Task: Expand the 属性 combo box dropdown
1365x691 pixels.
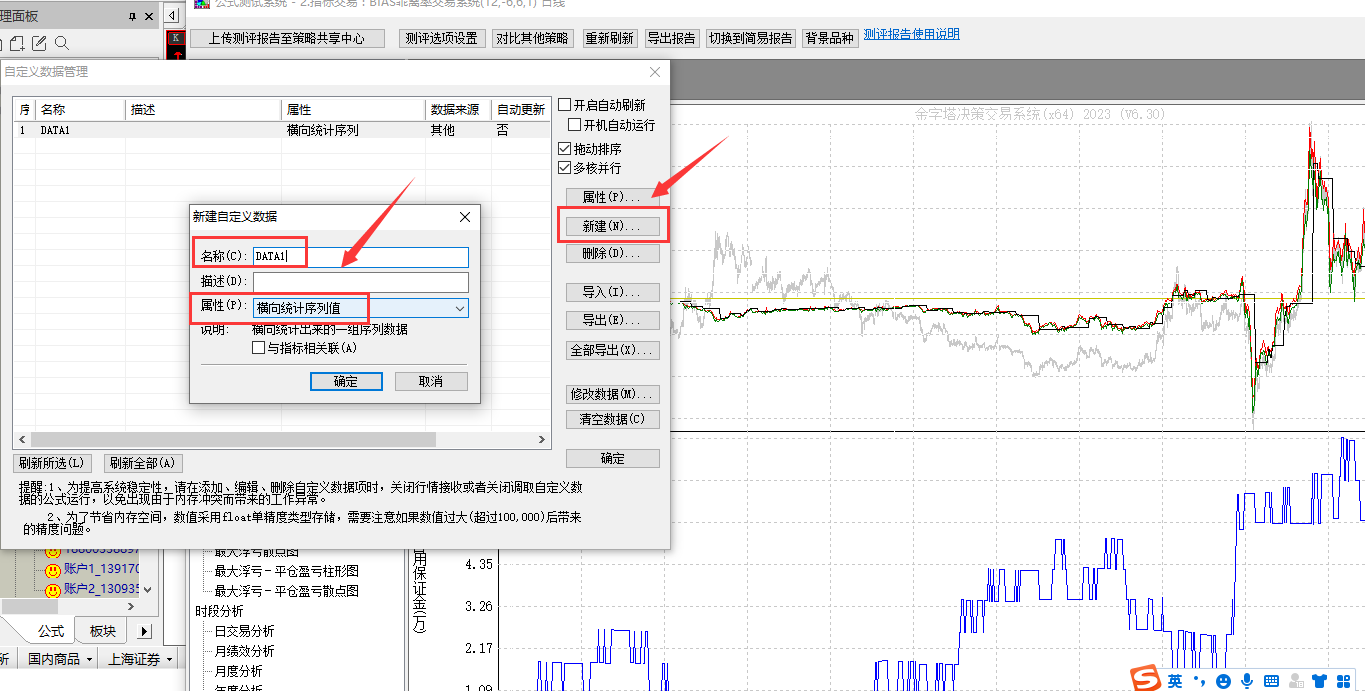Action: click(x=459, y=308)
